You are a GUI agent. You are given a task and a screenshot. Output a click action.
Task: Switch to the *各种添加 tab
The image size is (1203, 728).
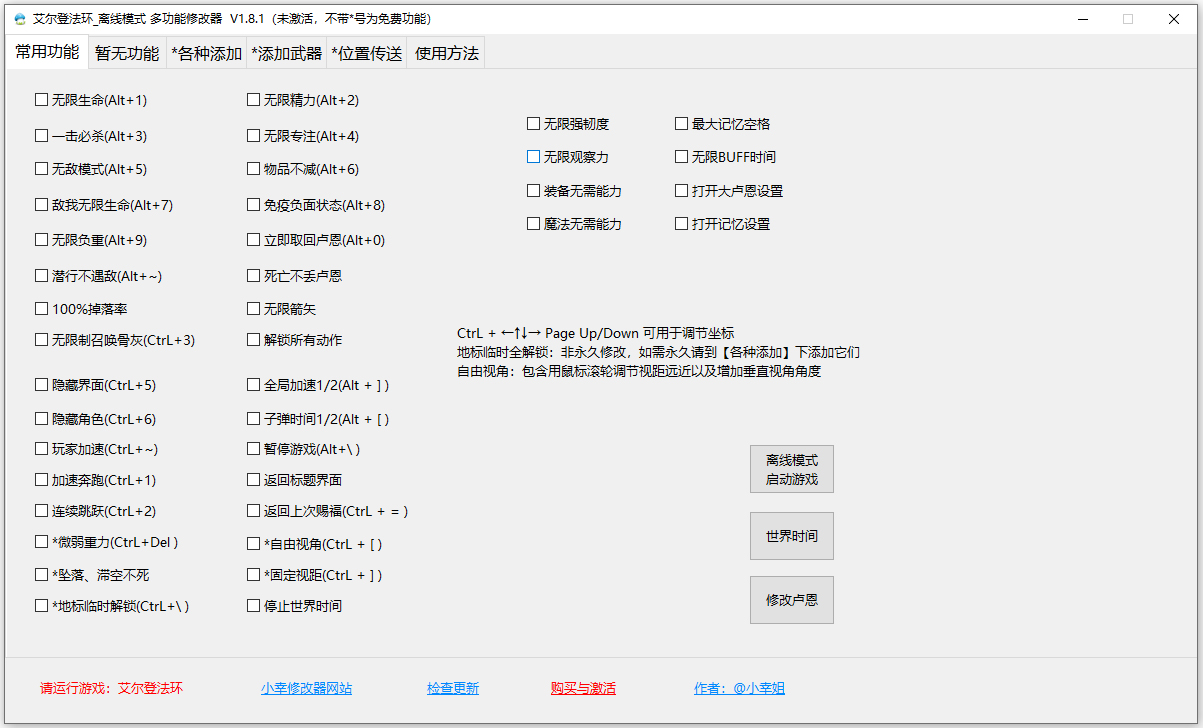[205, 52]
